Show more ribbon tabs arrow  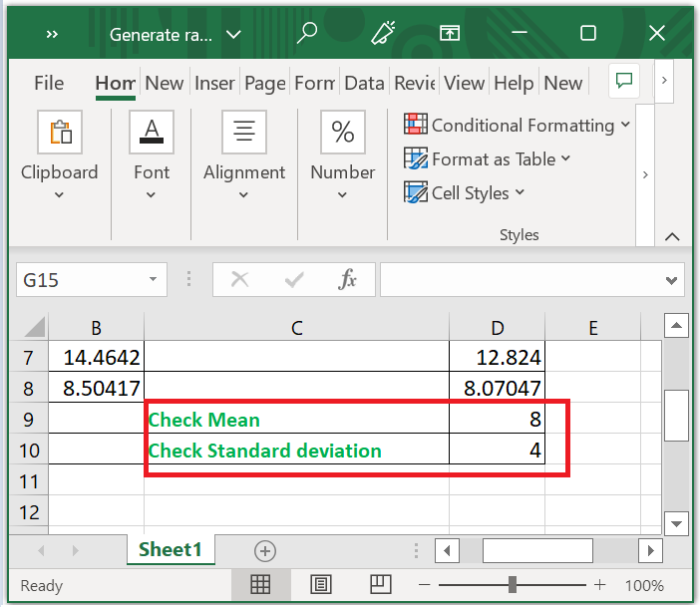point(664,80)
